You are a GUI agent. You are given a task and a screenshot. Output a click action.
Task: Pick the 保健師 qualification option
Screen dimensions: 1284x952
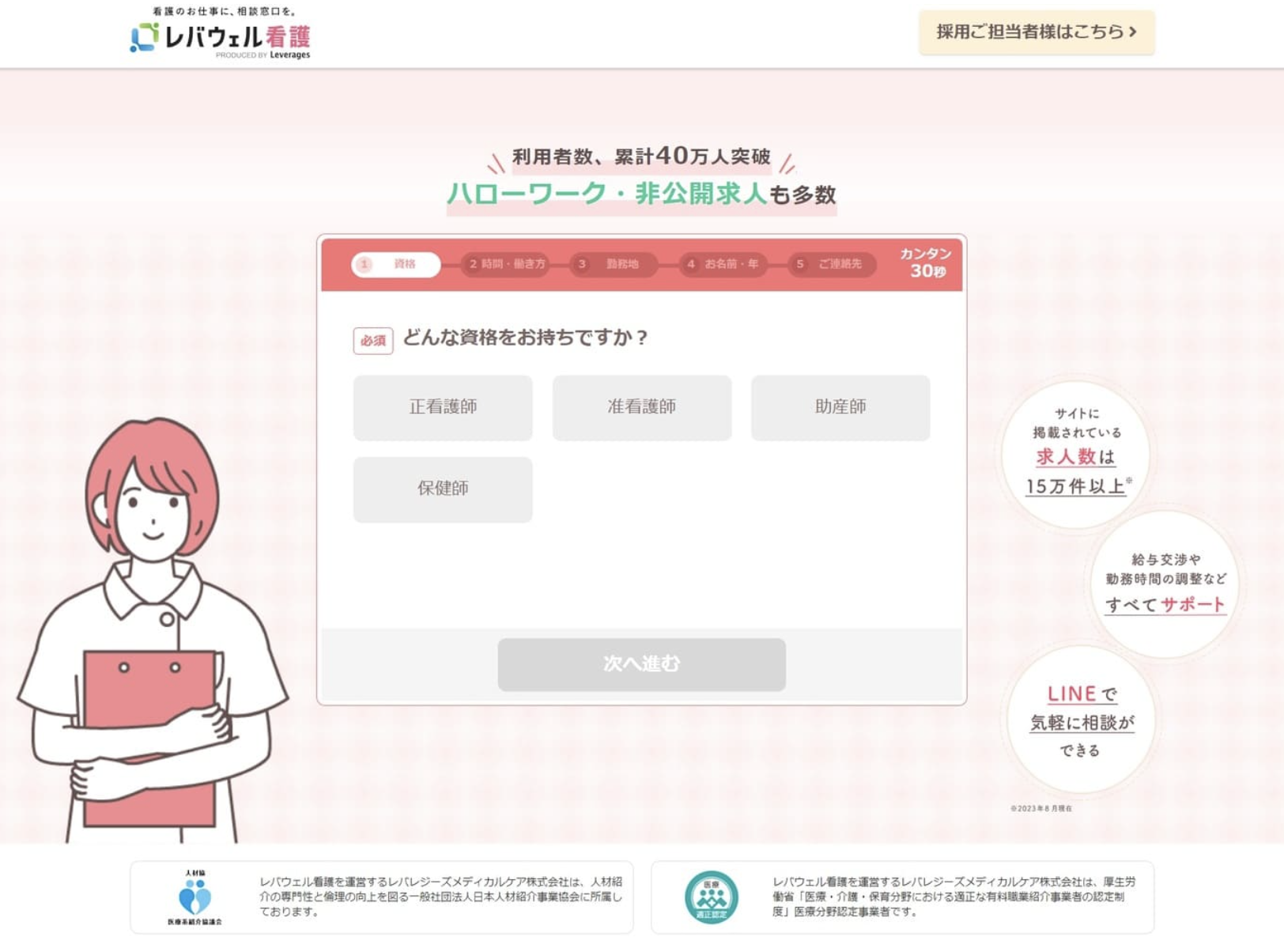click(443, 489)
